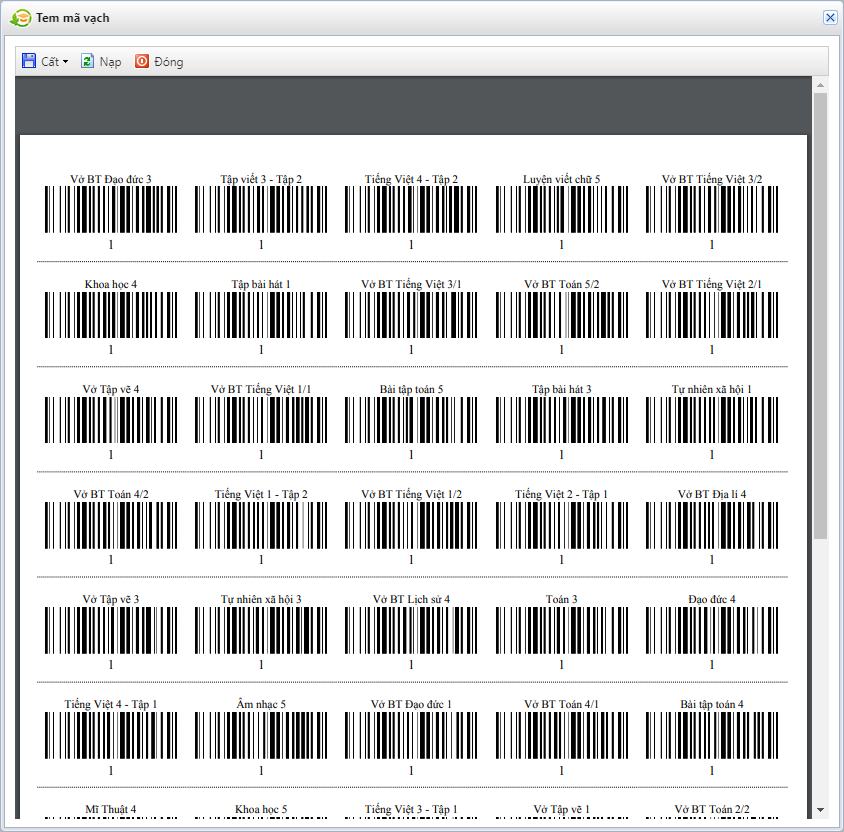Click the app logo in title bar
844x832 pixels.
tap(20, 18)
